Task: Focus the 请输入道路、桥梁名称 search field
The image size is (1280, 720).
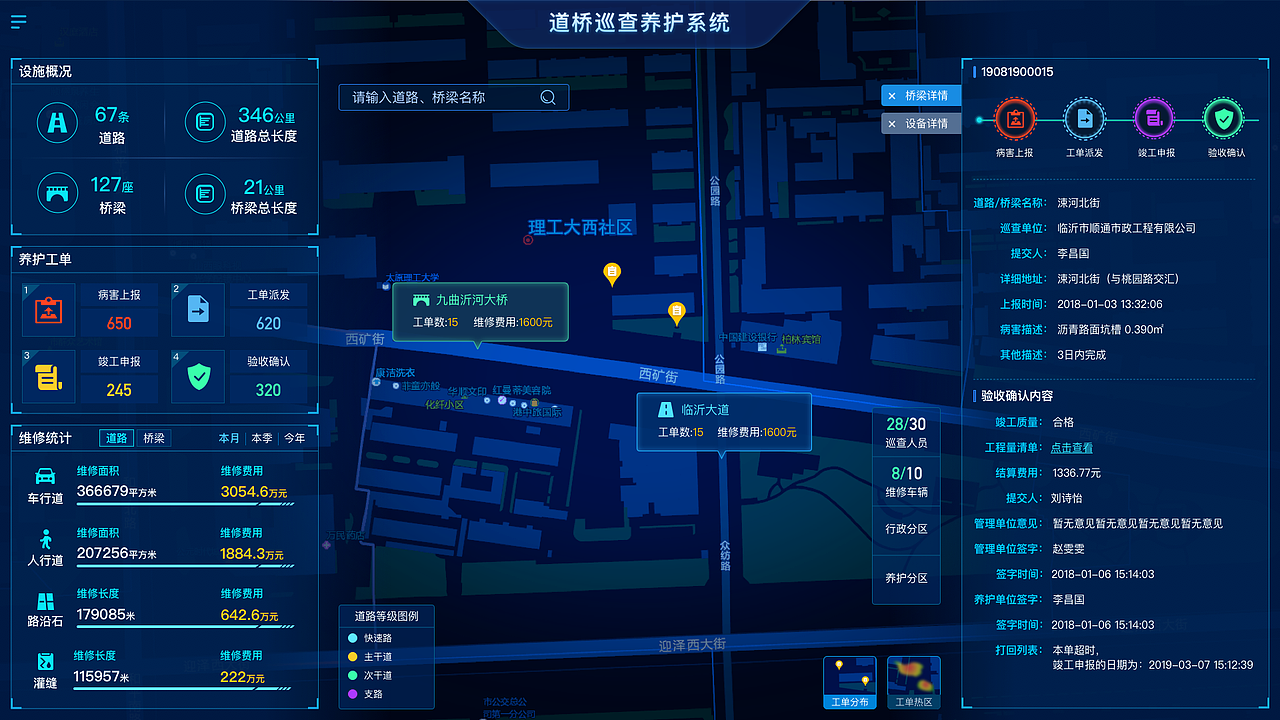Action: tap(453, 97)
